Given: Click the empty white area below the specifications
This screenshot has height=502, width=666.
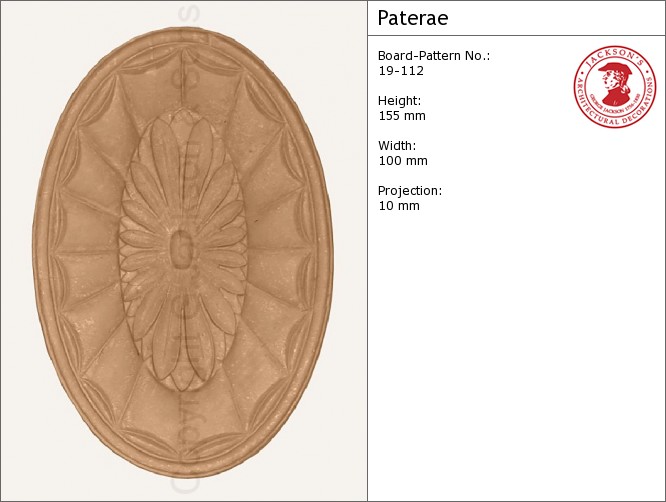Looking at the screenshot, I should (x=515, y=370).
